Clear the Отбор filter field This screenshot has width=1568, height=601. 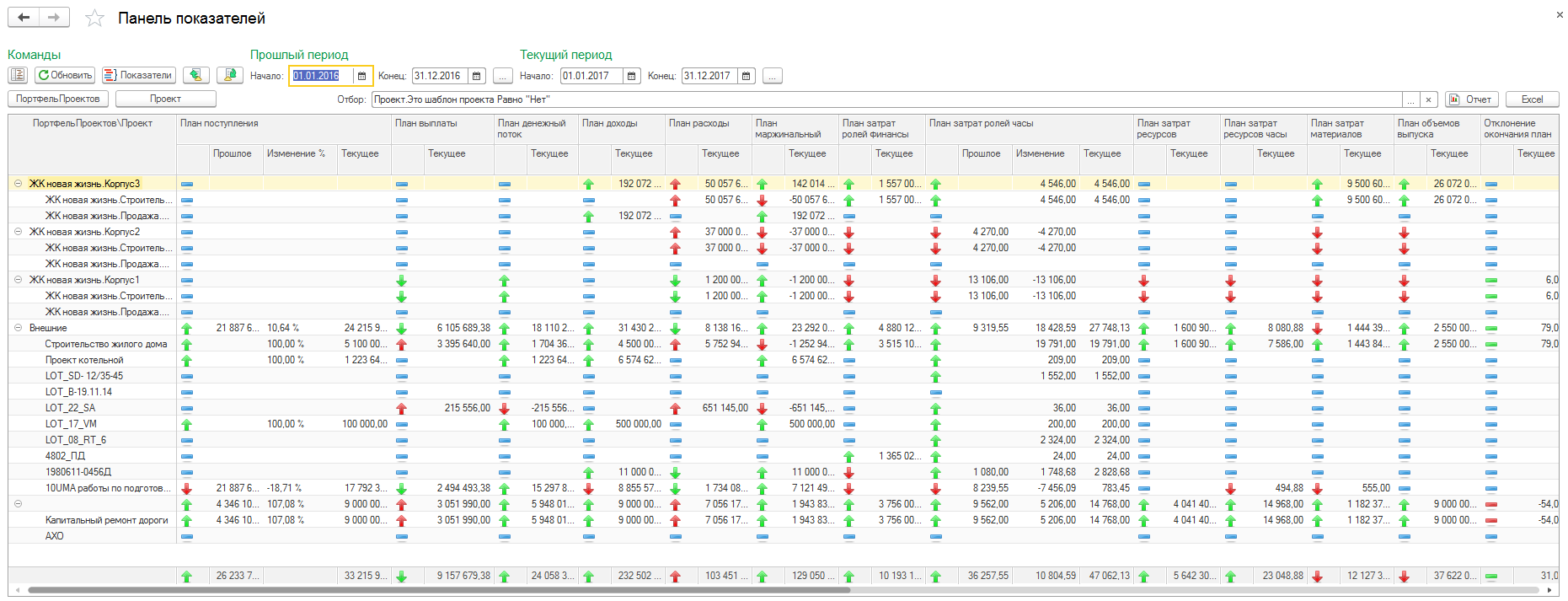pyautogui.click(x=1428, y=99)
